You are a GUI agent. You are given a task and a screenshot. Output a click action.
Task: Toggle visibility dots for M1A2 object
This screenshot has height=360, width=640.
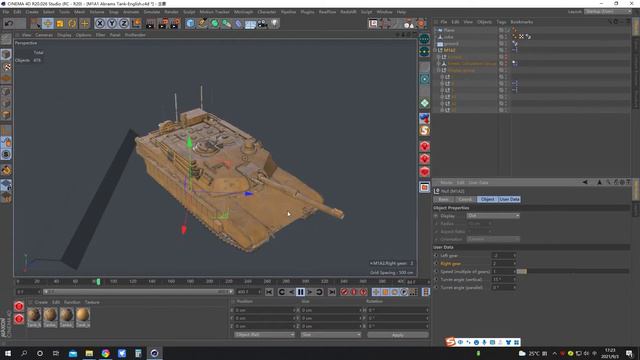pyautogui.click(x=506, y=50)
